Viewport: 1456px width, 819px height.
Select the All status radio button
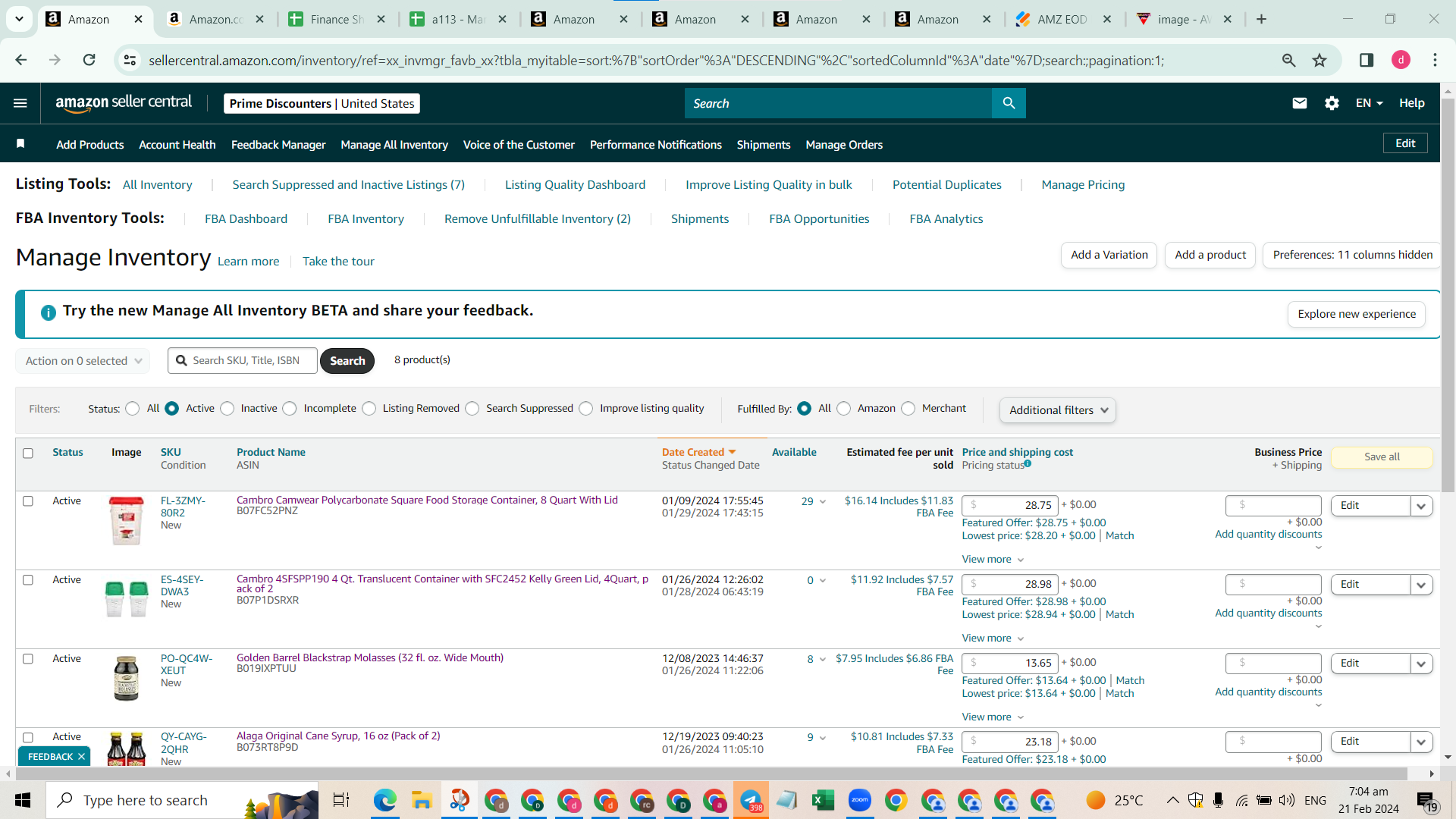[x=133, y=409]
